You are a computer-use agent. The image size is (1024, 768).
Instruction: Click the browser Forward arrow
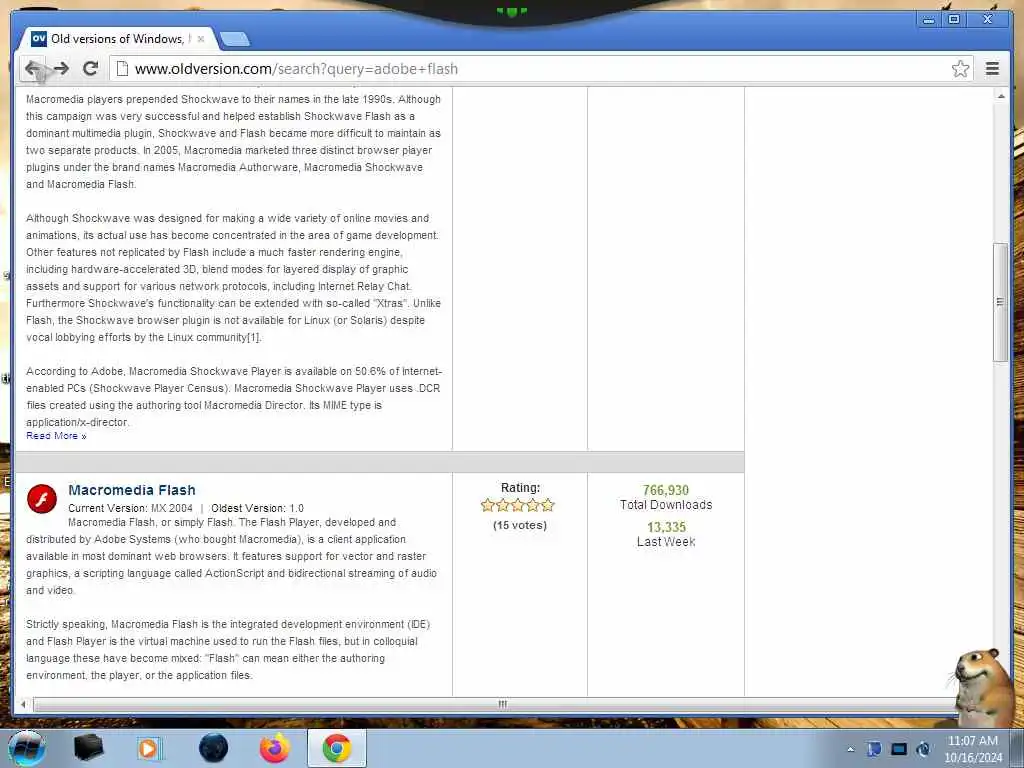point(61,69)
